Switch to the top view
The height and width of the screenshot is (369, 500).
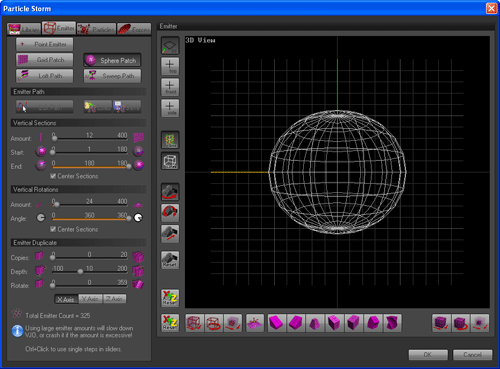click(170, 66)
